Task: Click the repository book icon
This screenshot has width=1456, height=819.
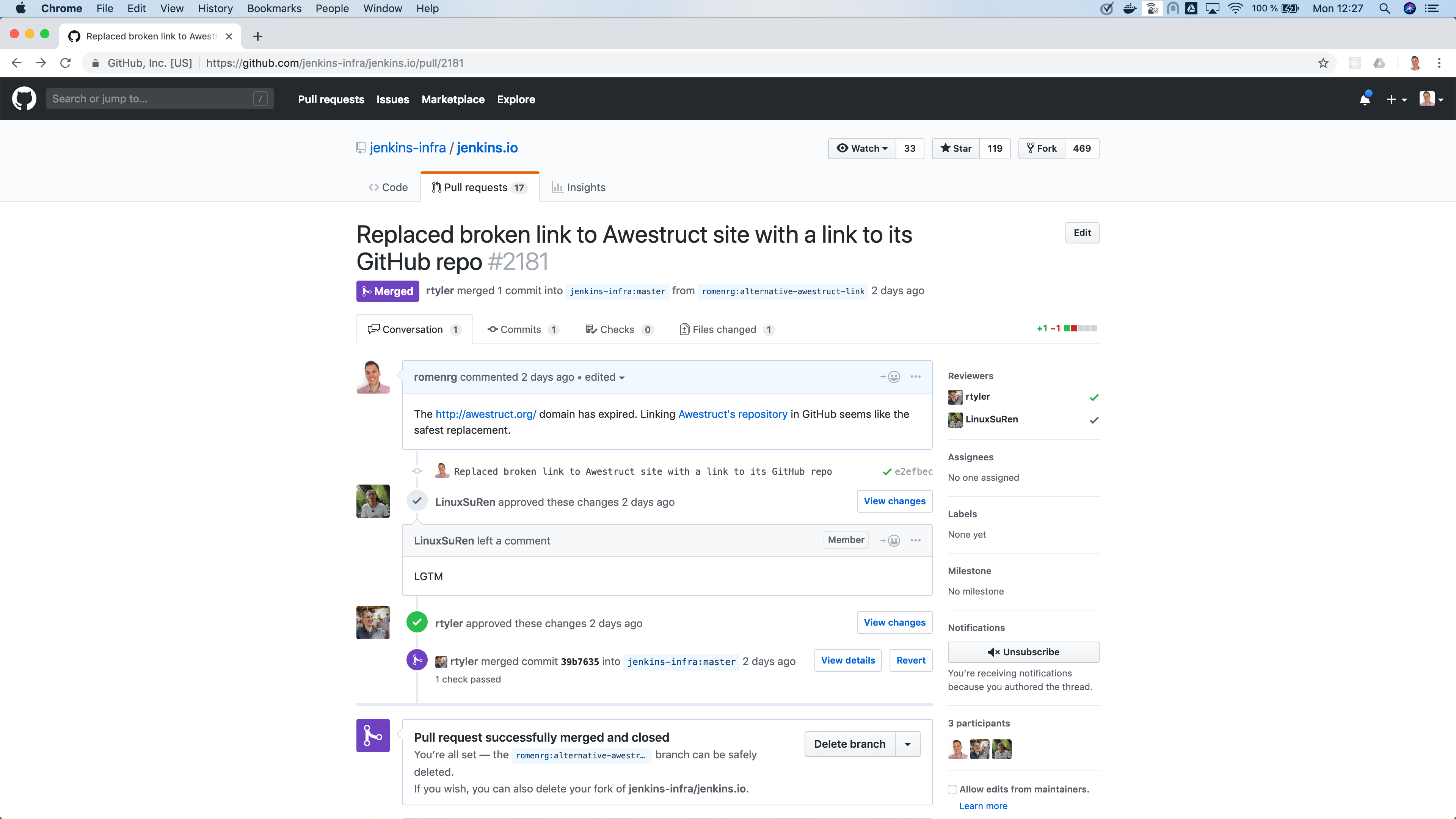Action: click(x=361, y=147)
